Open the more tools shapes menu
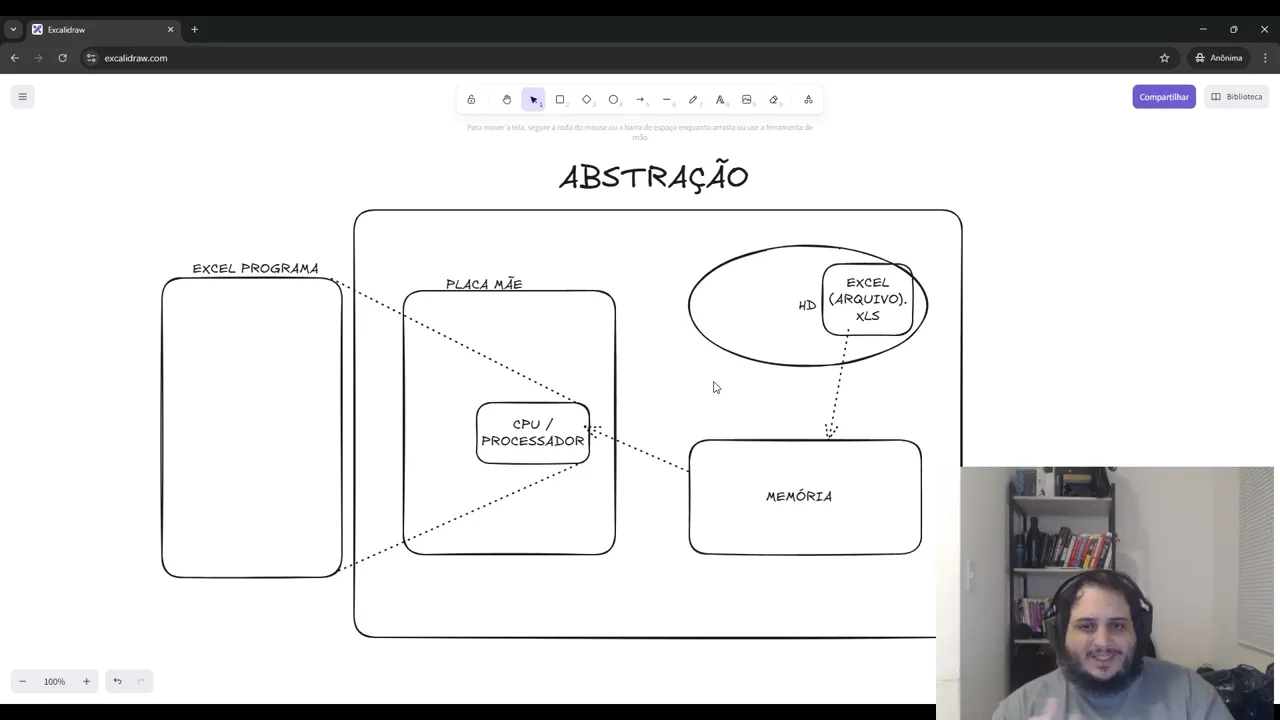The width and height of the screenshot is (1280, 720). point(808,100)
